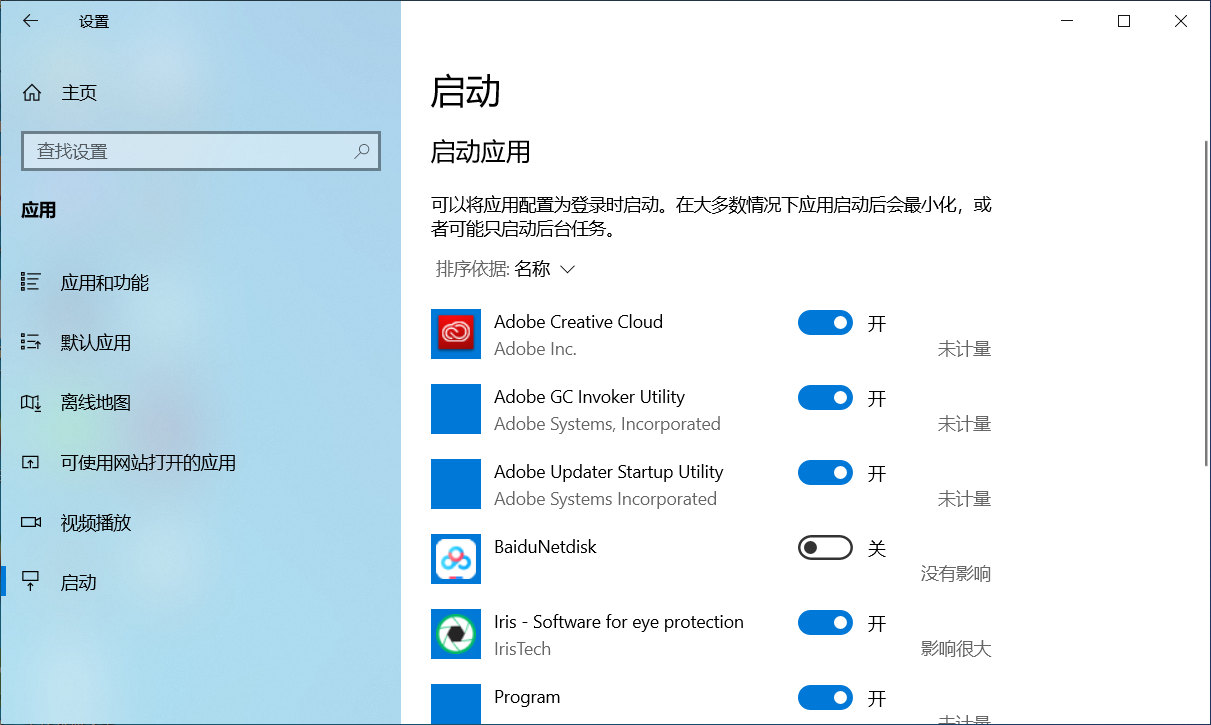Click the vertical scrollbar thumb

[x=1206, y=303]
